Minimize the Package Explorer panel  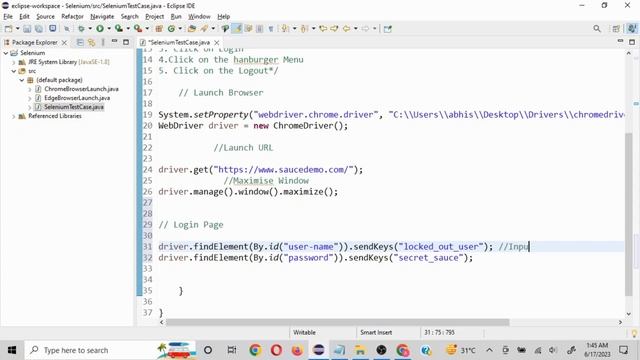[x=114, y=42]
